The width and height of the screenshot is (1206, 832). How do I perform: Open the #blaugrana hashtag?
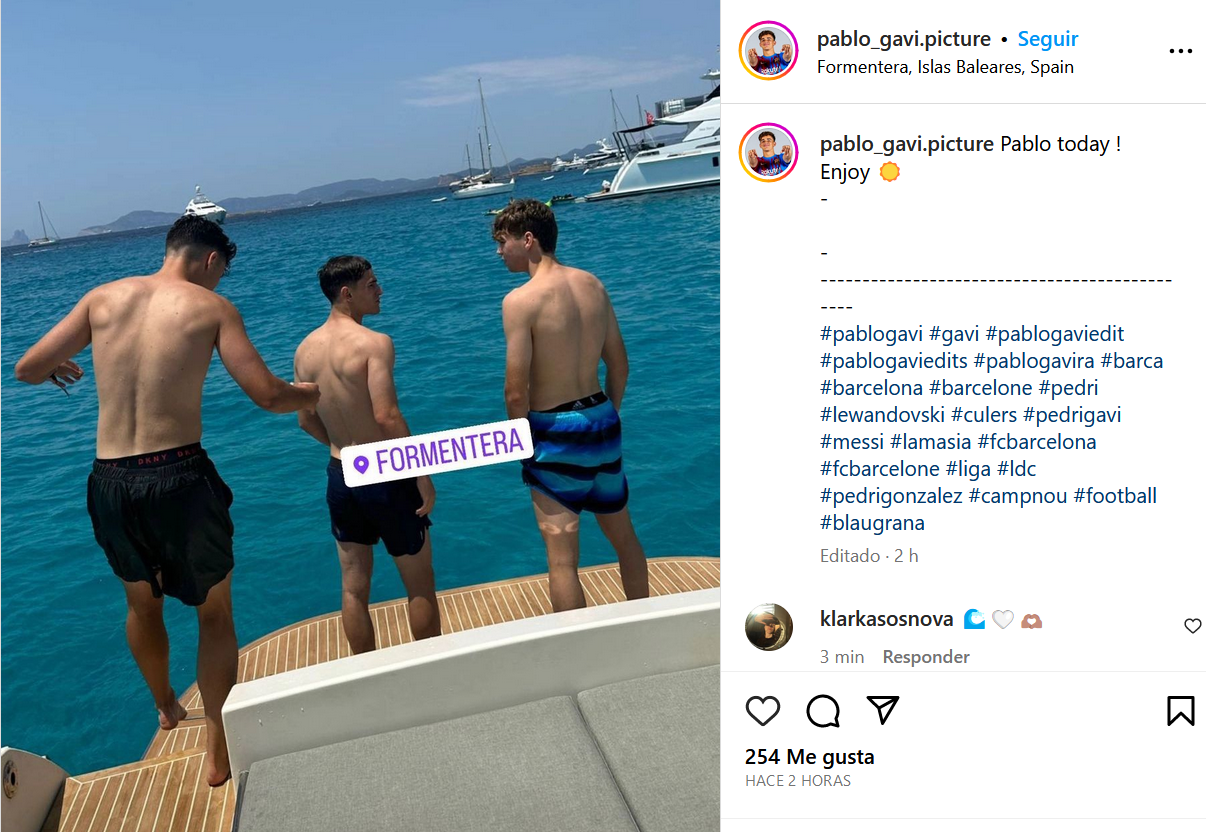coord(872,523)
